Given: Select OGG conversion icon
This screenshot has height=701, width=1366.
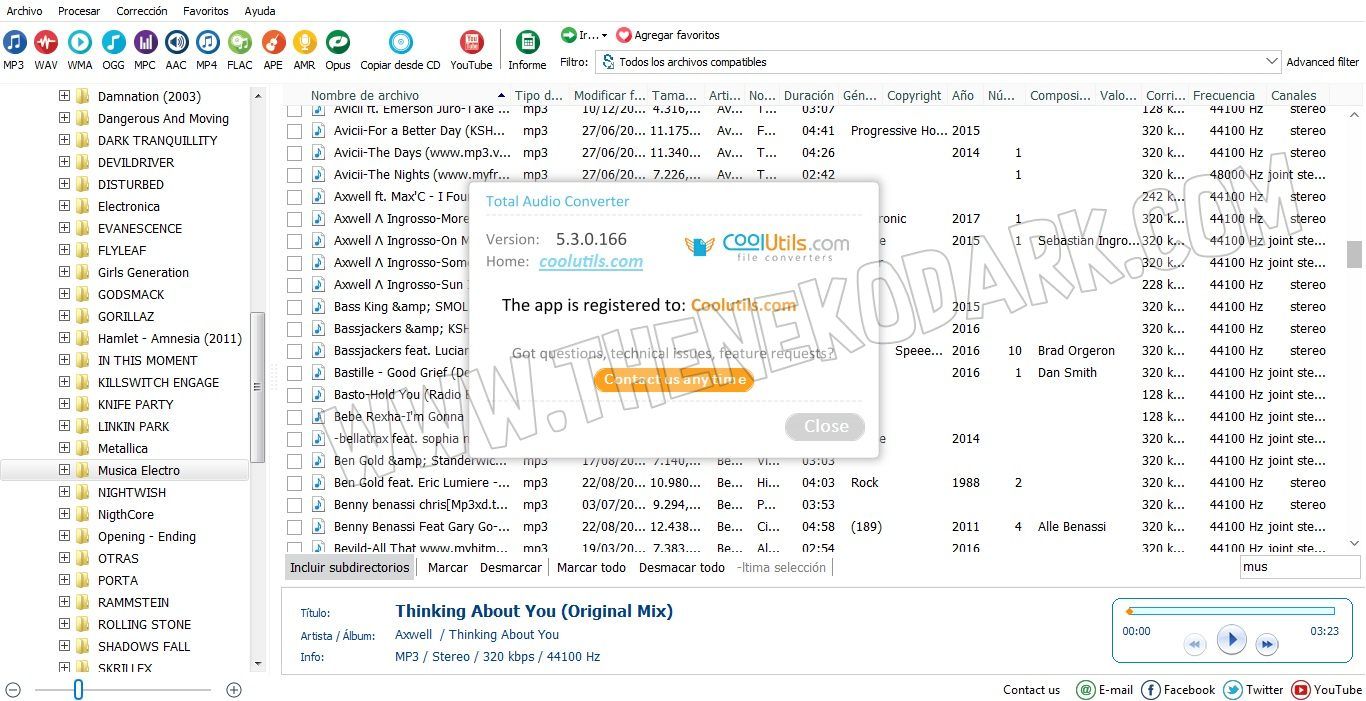Looking at the screenshot, I should pyautogui.click(x=113, y=42).
